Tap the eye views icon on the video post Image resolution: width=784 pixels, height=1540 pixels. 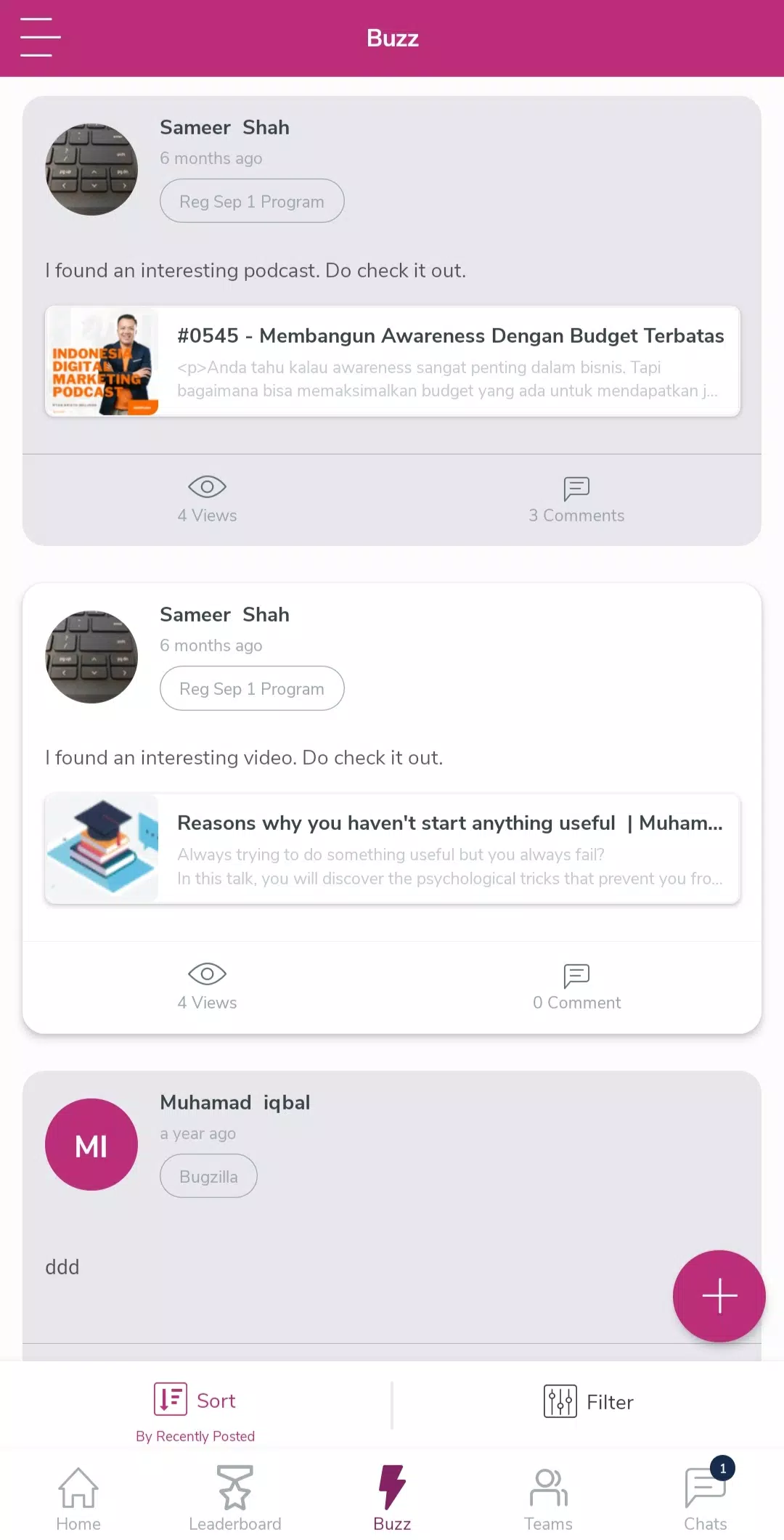point(207,974)
